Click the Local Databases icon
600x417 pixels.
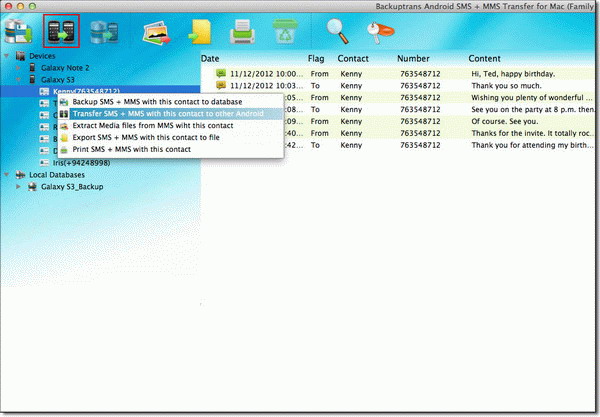pyautogui.click(x=20, y=175)
